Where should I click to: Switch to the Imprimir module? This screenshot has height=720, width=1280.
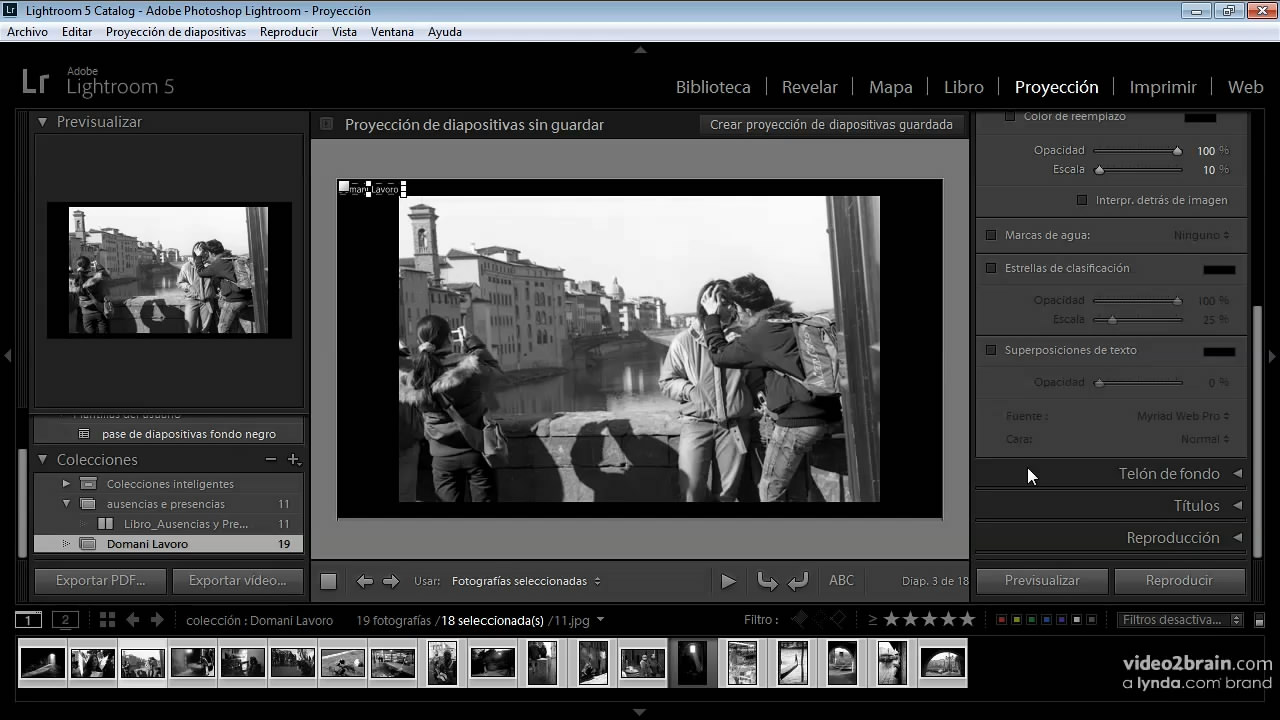coord(1163,87)
